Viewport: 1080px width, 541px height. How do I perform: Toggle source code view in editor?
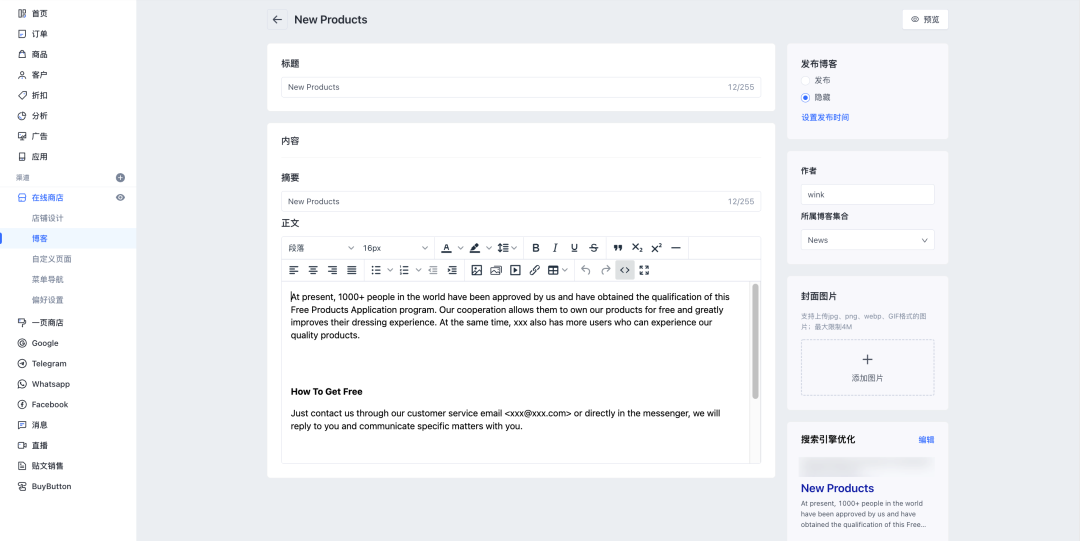coord(625,270)
